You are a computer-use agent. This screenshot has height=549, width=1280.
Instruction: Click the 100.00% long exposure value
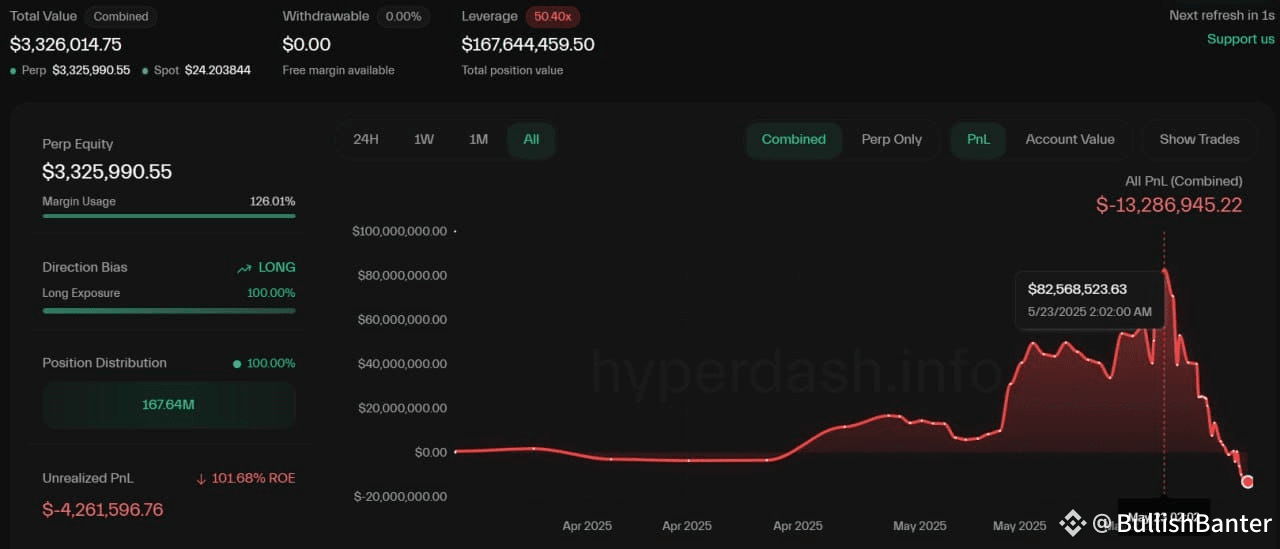[x=271, y=293]
